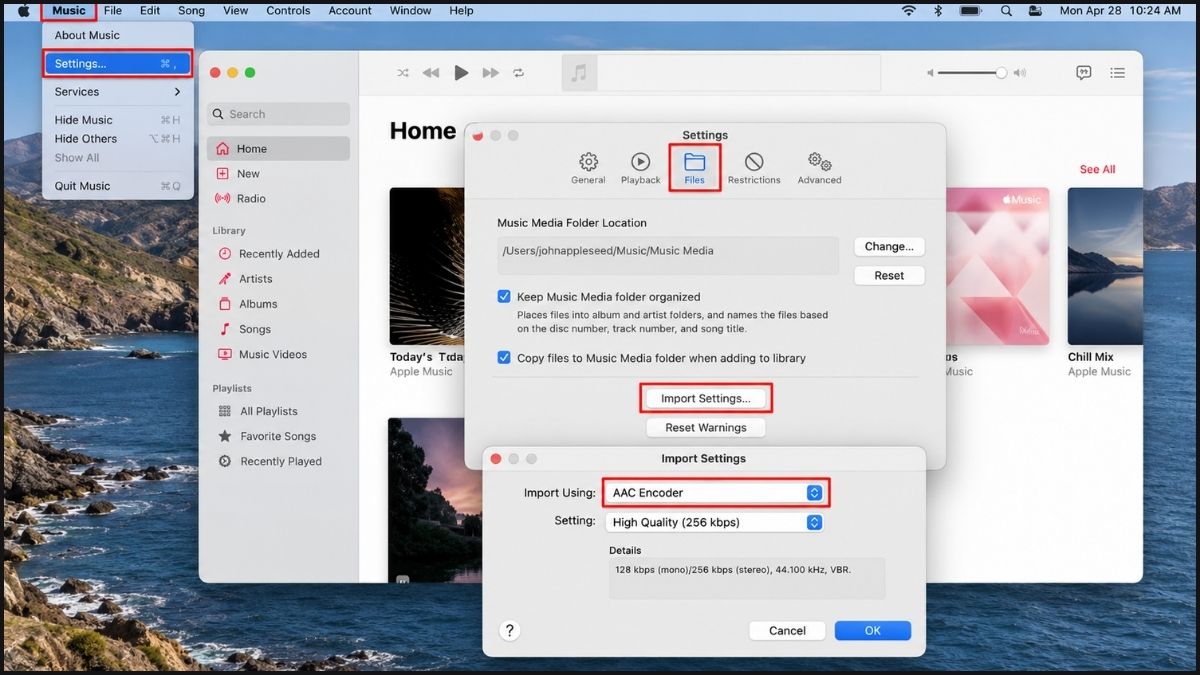Open the Favorite Songs playlist
The height and width of the screenshot is (675, 1200).
click(278, 436)
